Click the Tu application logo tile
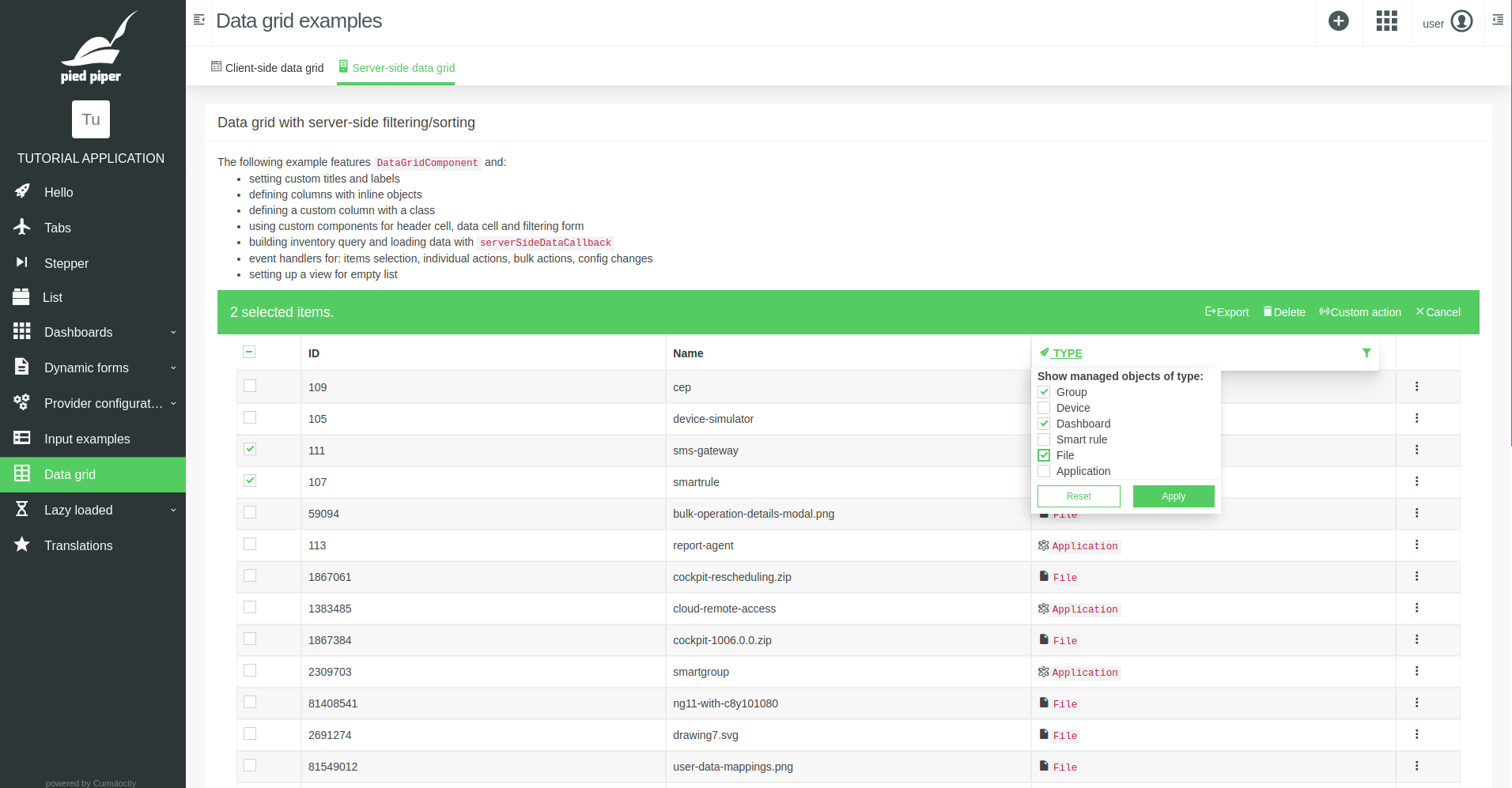This screenshot has width=1512, height=788. tap(91, 119)
